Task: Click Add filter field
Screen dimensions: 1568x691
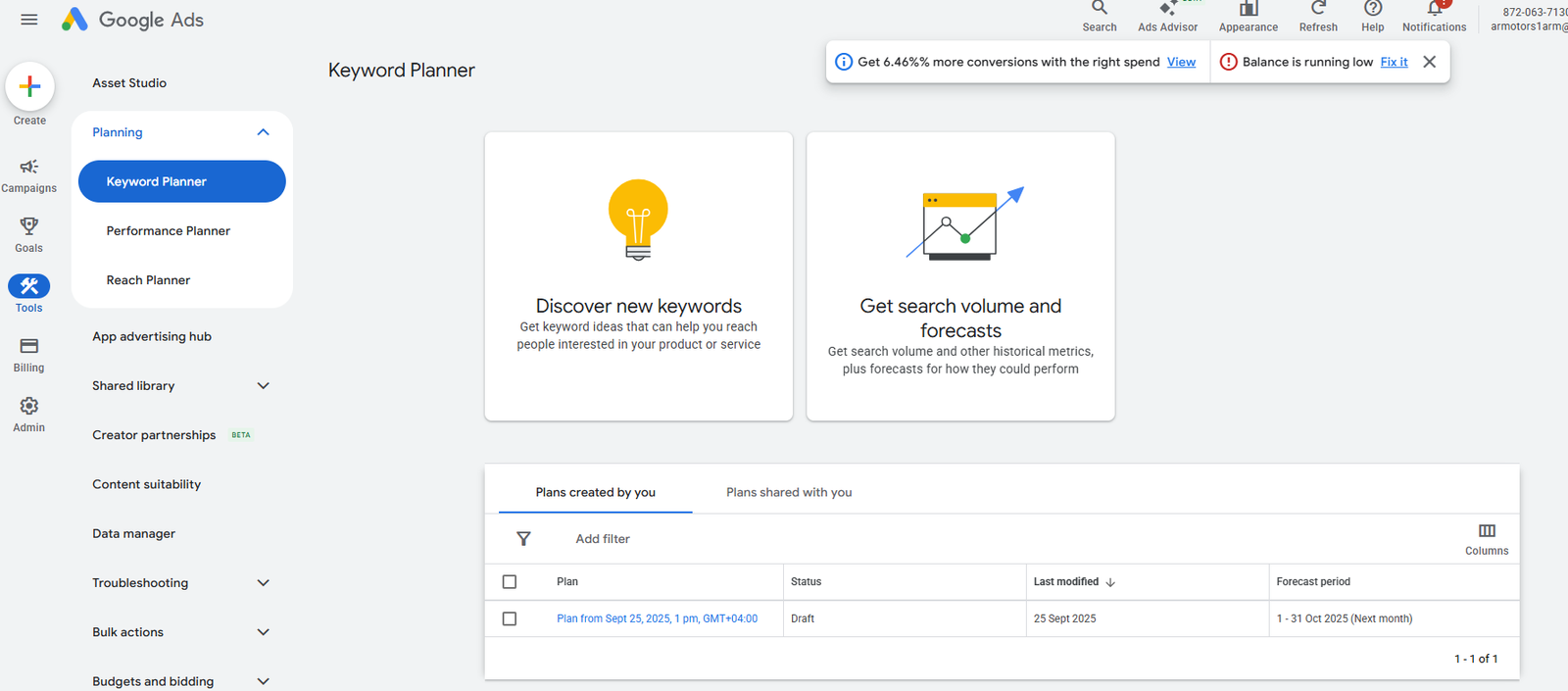Action: (x=603, y=539)
